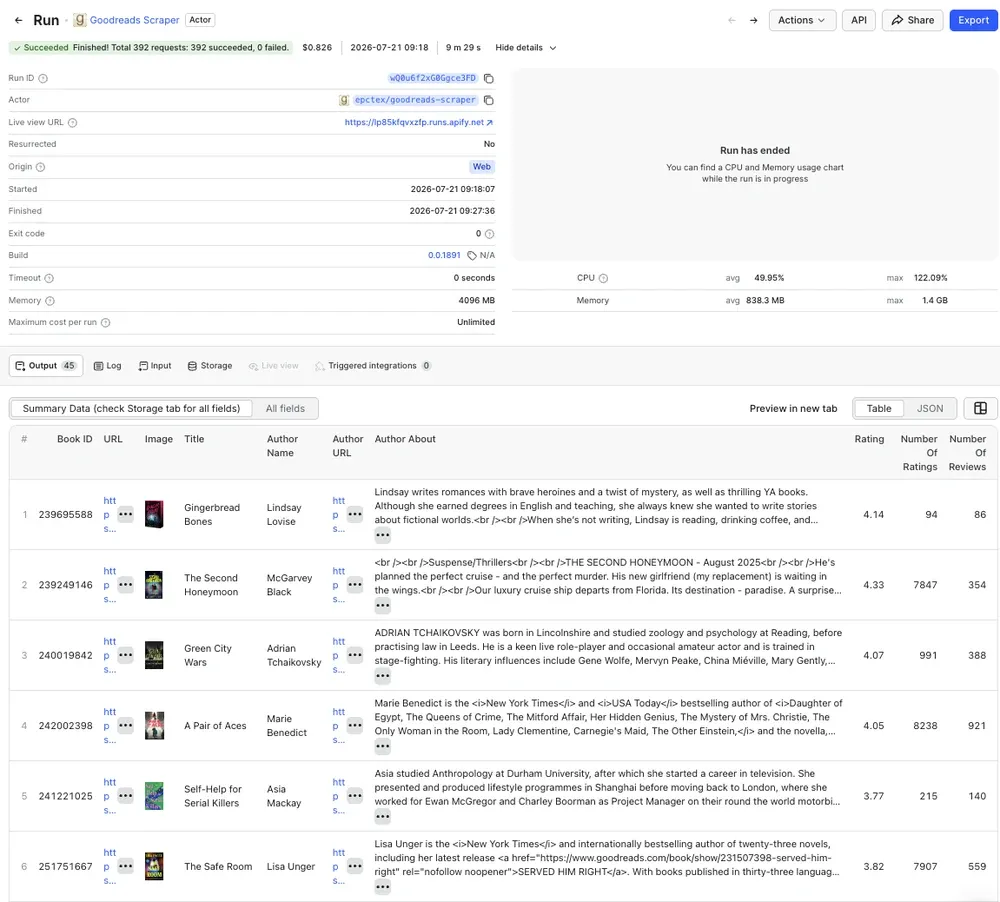Show Memory info icon in details

[50, 300]
